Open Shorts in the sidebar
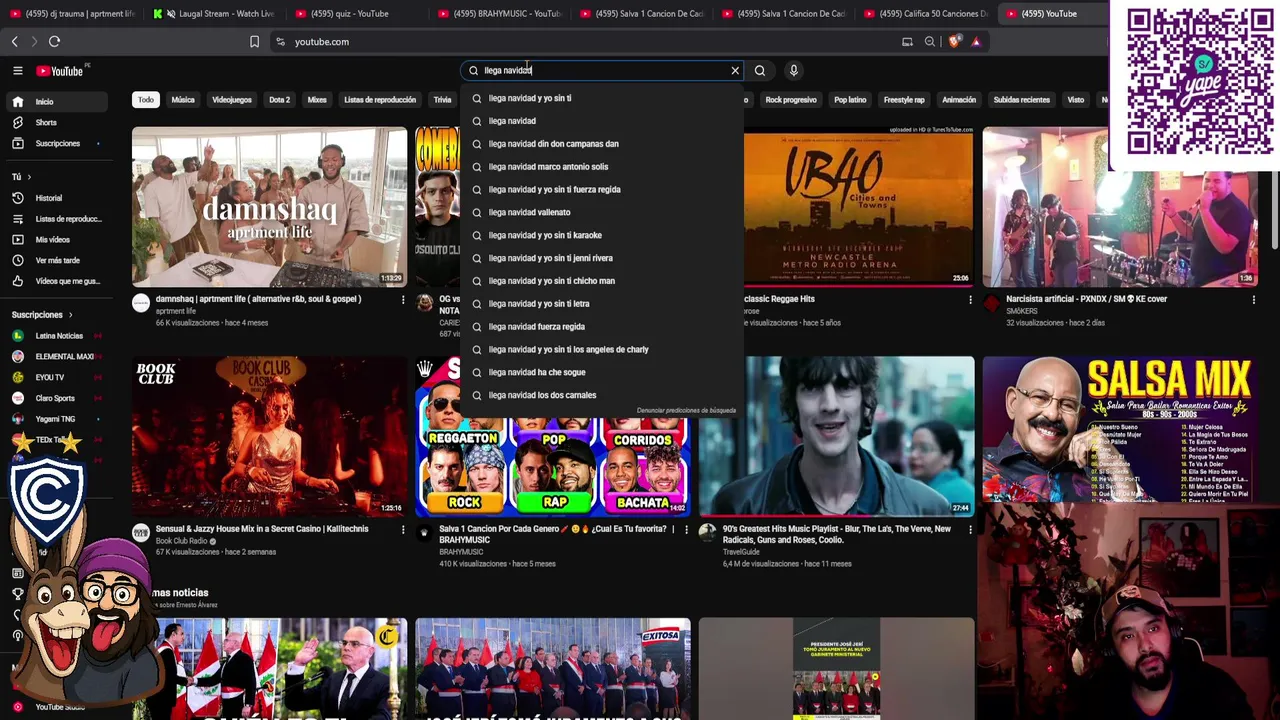The height and width of the screenshot is (720, 1280). [x=56, y=122]
